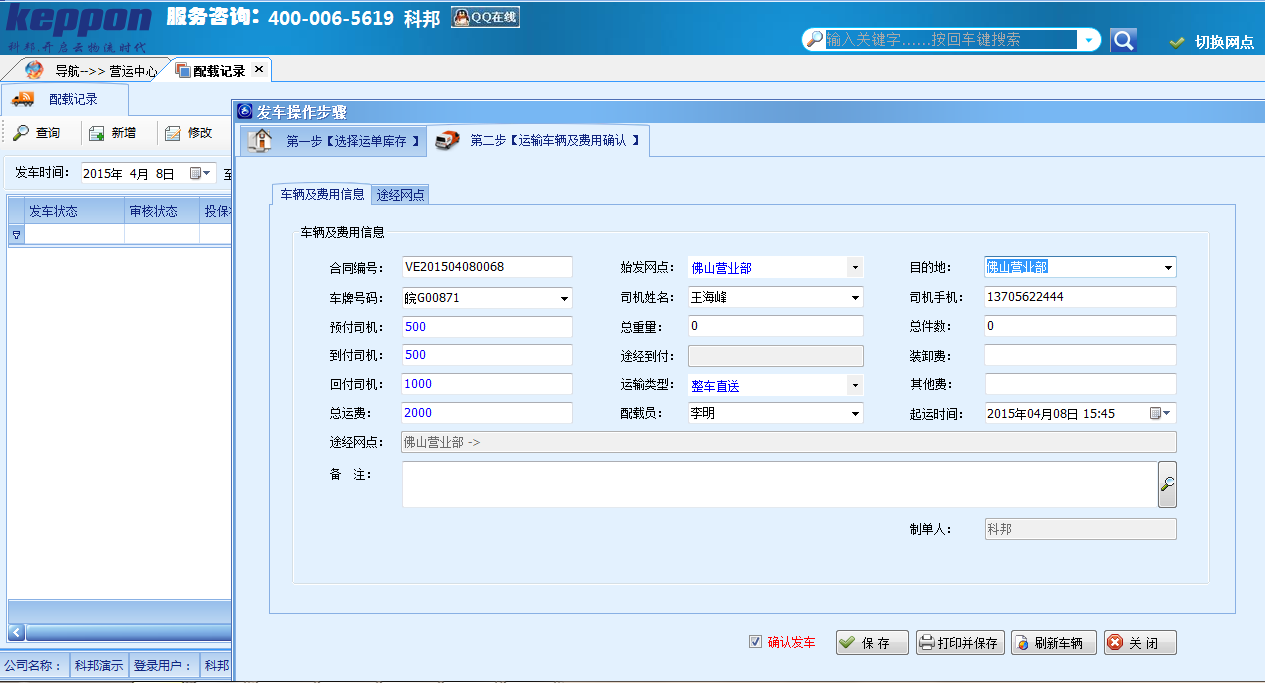1265x683 pixels.
Task: Open the 起运时间 calendar picker
Action: tap(1160, 413)
